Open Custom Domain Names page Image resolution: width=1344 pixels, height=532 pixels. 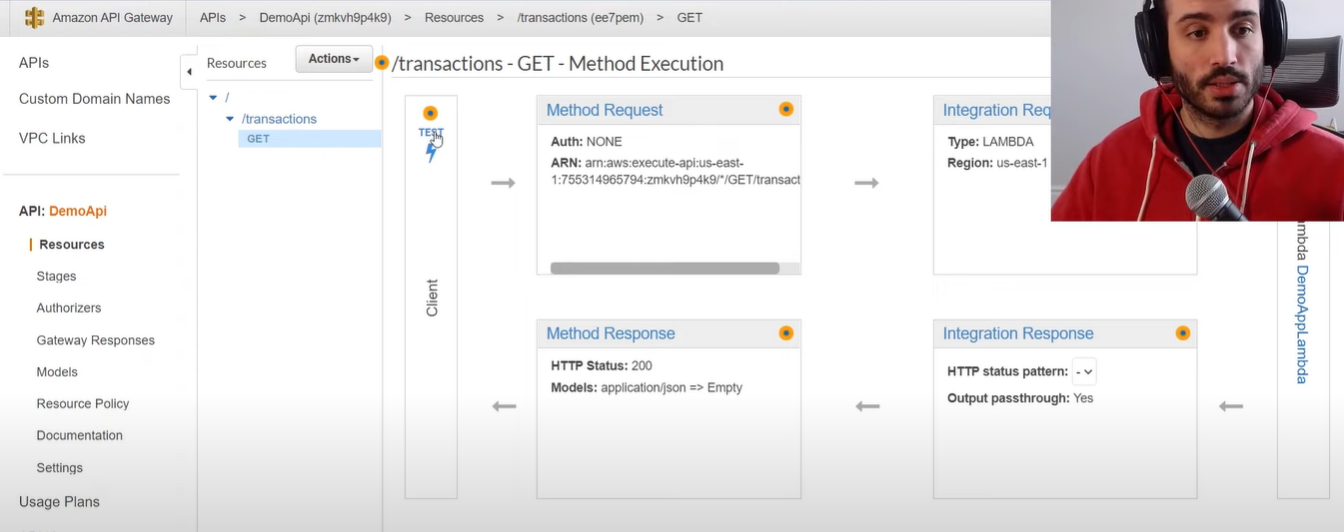point(94,99)
